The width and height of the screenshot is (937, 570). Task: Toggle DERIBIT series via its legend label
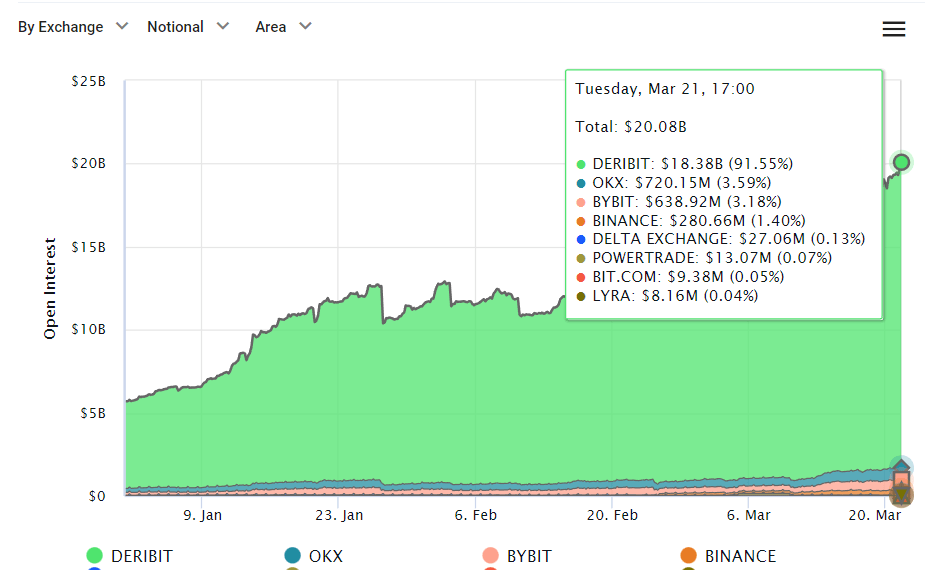[142, 556]
